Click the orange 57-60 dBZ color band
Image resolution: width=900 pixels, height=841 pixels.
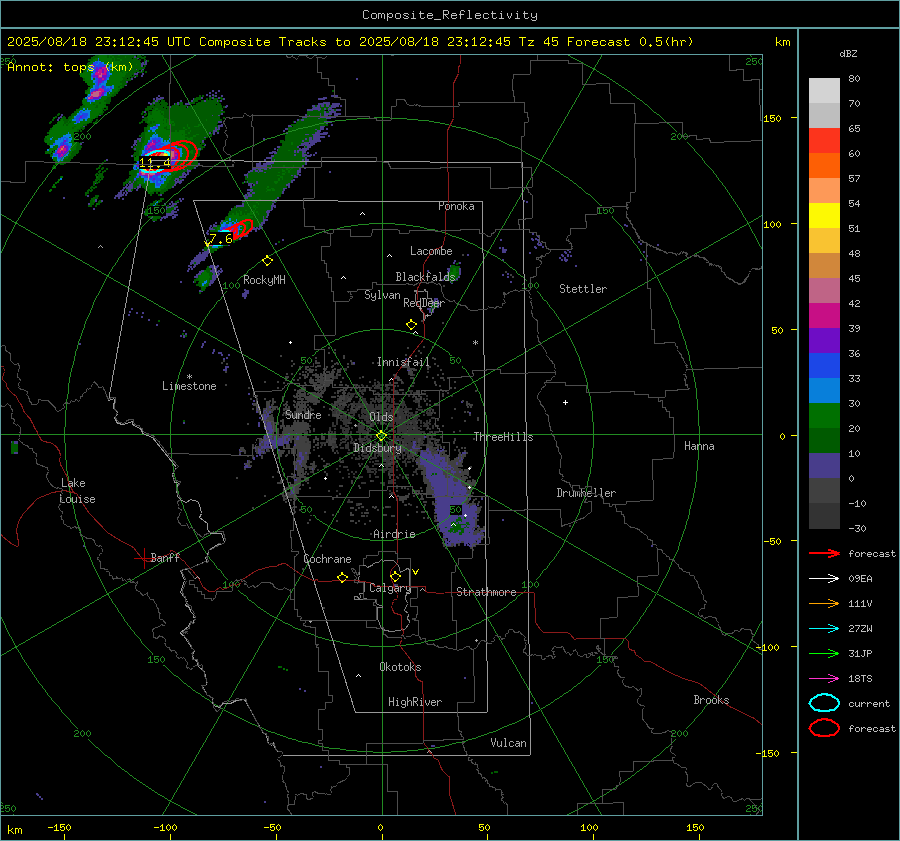[x=824, y=166]
